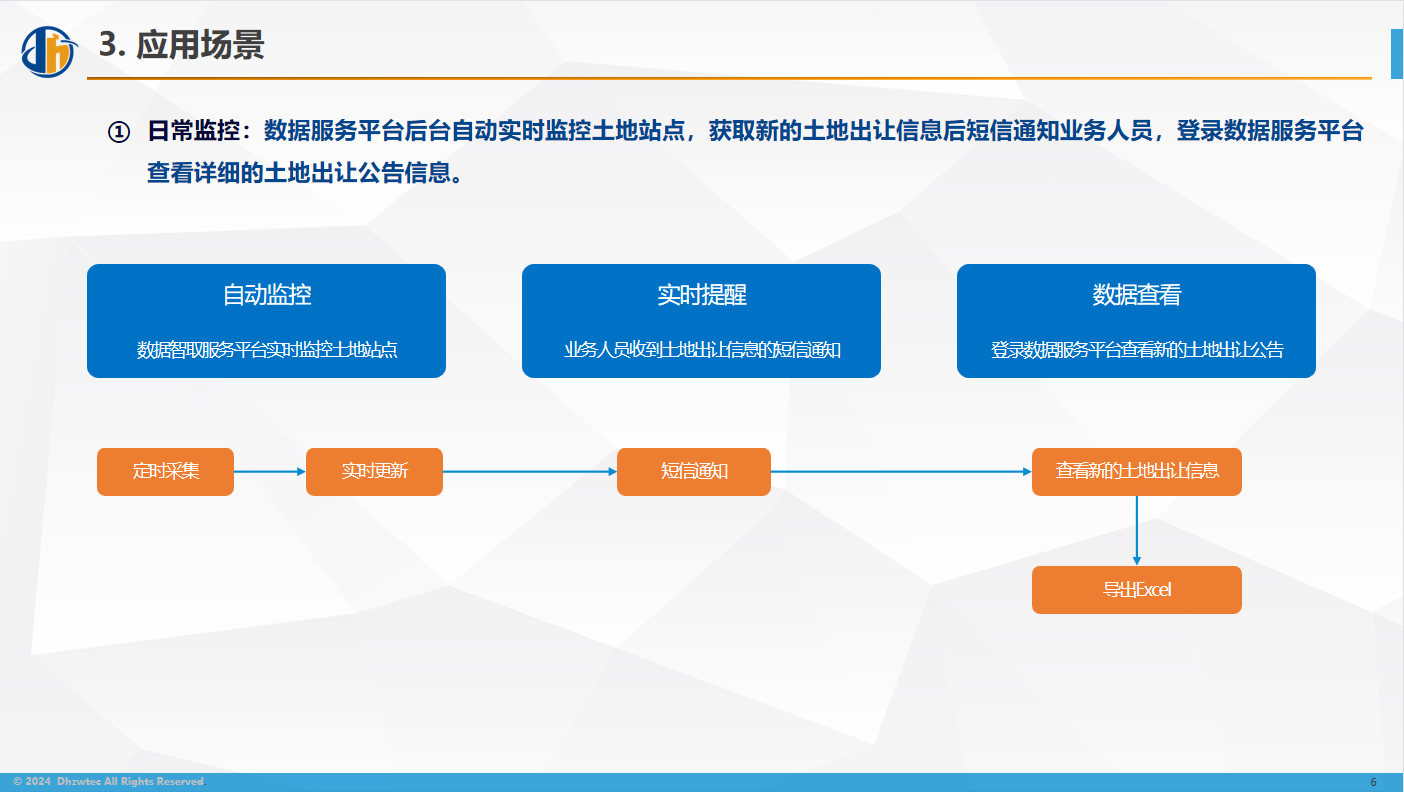Click the 定时采集 orange box
Viewport: 1404px width, 792px height.
click(165, 472)
